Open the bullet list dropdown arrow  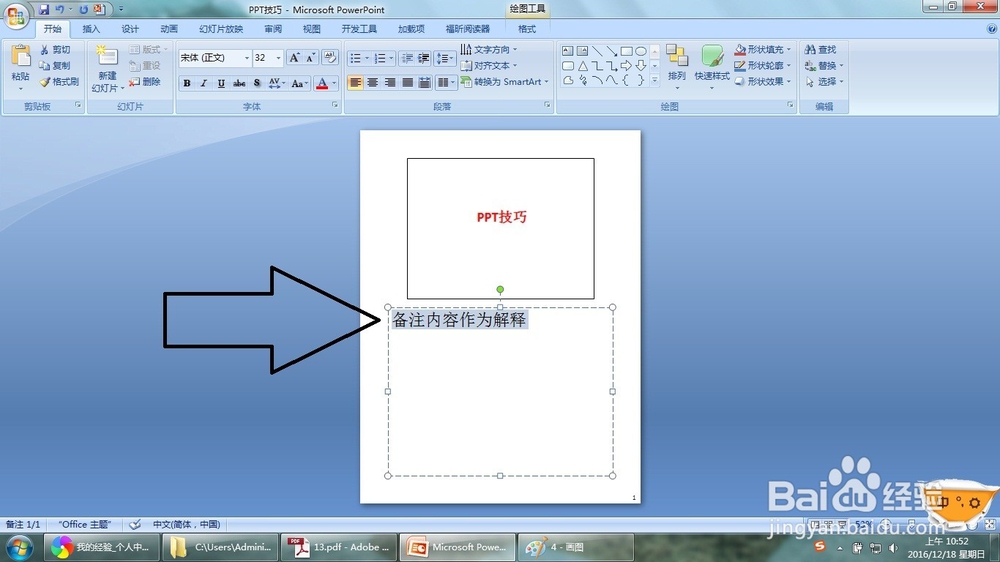367,58
